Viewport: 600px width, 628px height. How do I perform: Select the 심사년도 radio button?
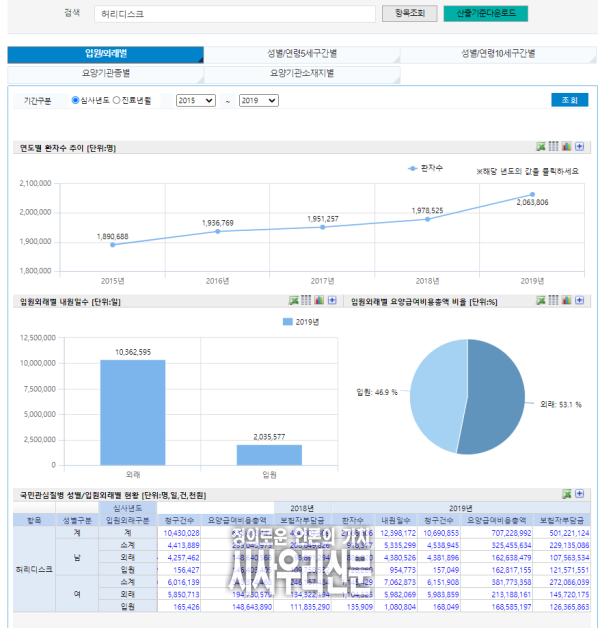coord(76,100)
